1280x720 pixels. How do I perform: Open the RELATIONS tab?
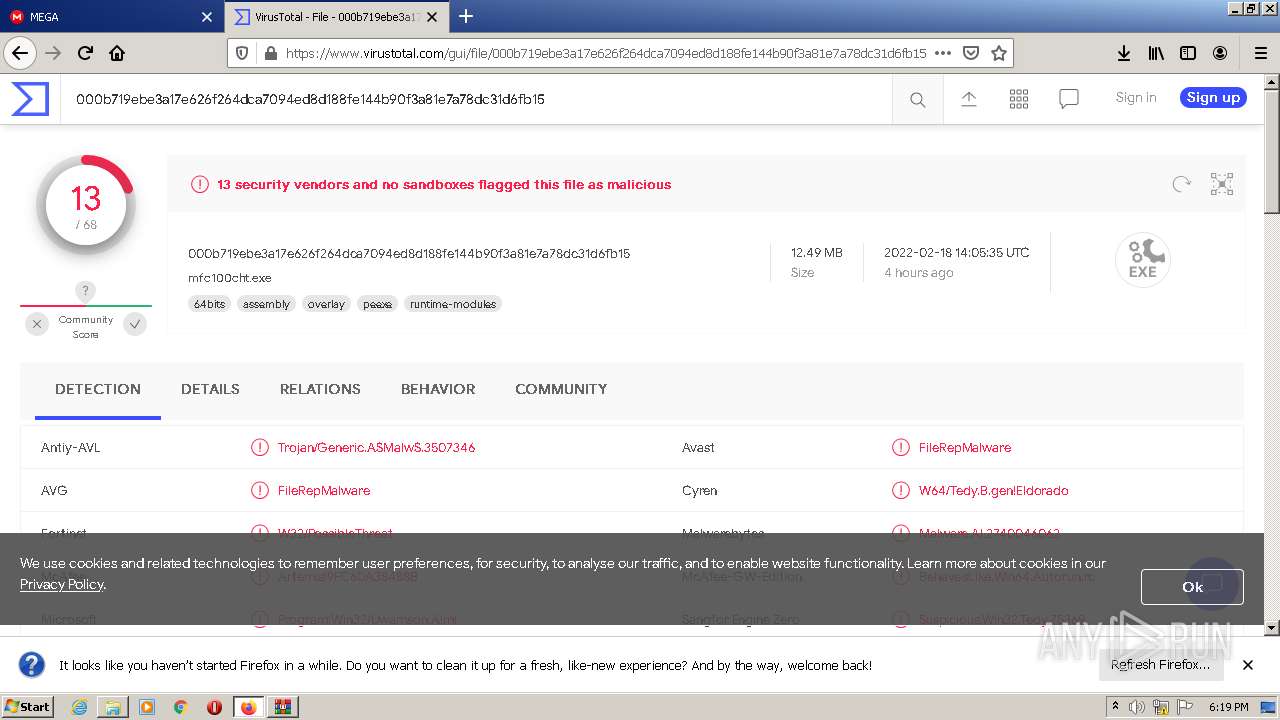click(x=320, y=389)
